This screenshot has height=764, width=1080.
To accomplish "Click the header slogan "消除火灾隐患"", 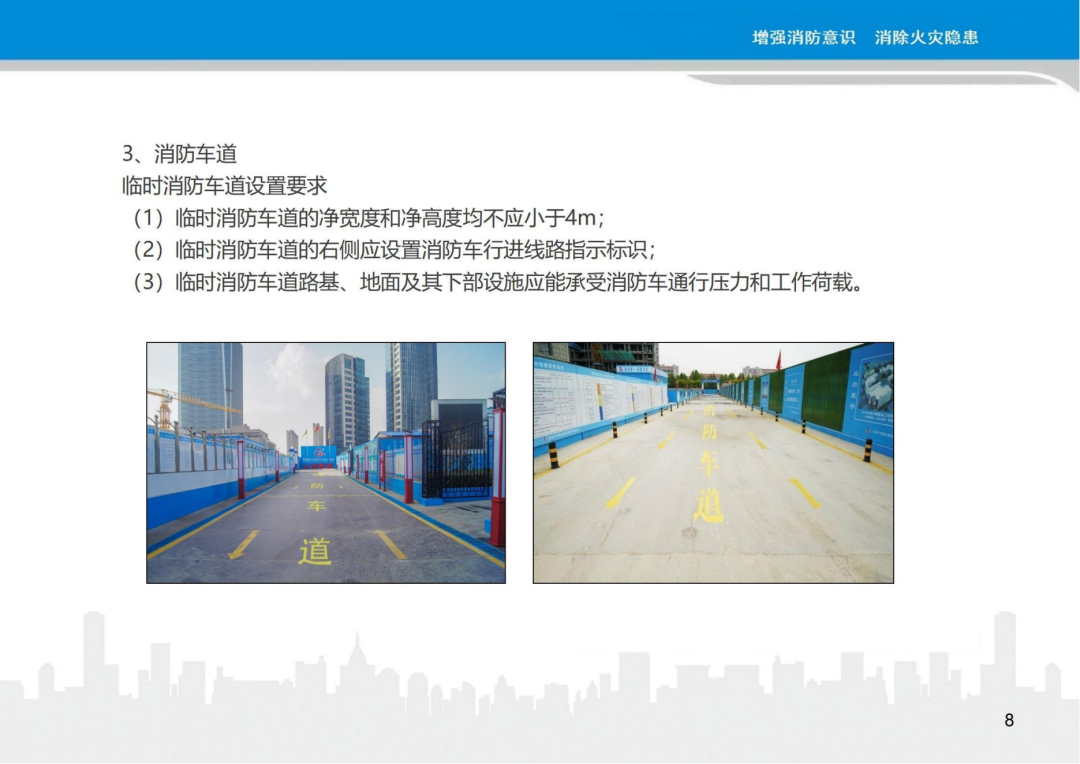I will click(926, 38).
